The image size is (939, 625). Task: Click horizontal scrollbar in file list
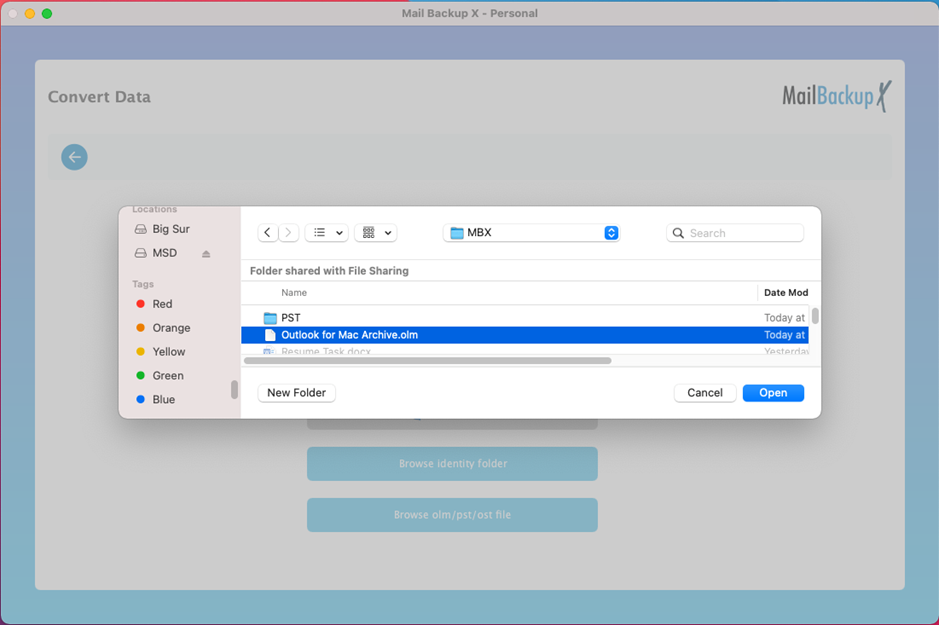(428, 360)
